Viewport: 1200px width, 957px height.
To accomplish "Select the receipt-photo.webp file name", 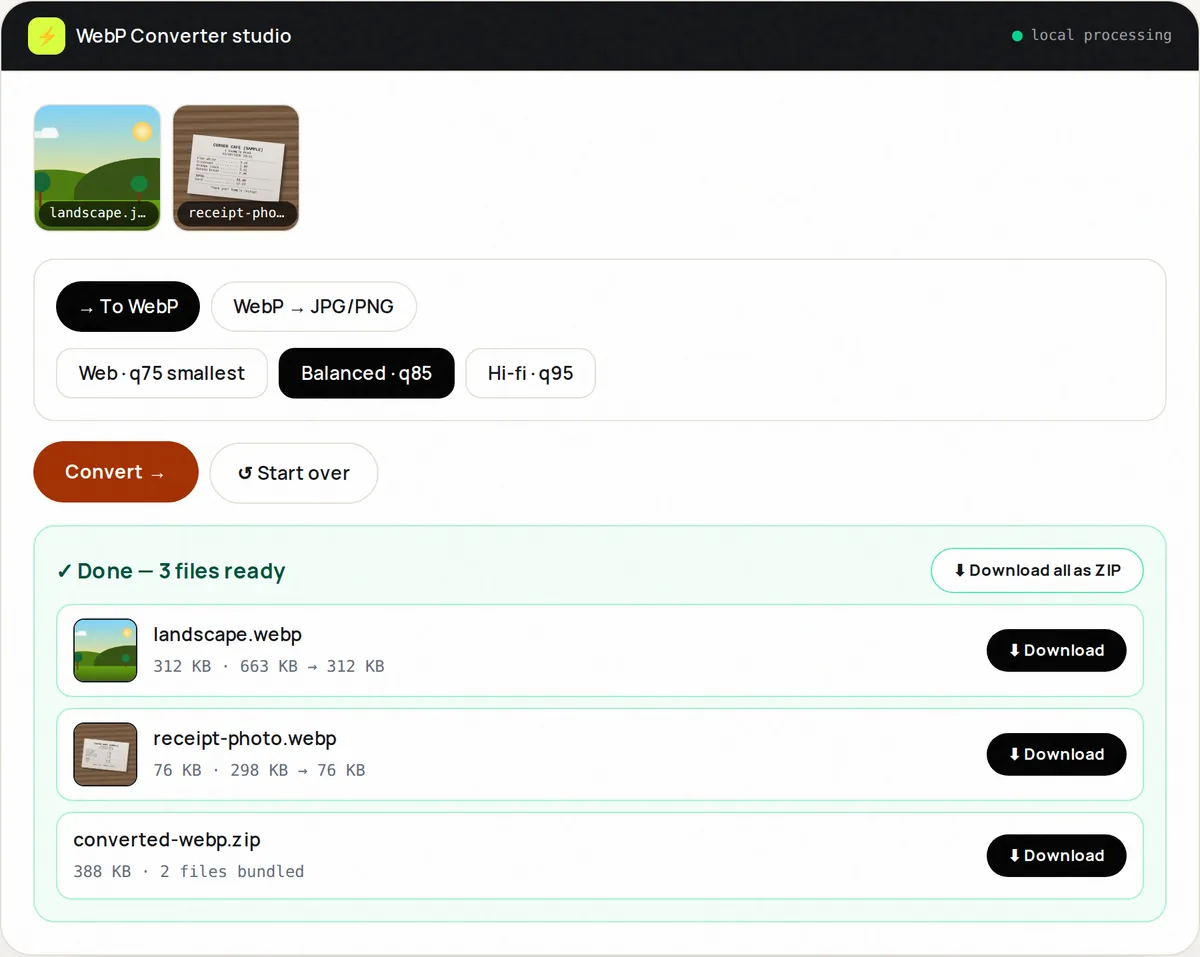I will (245, 738).
